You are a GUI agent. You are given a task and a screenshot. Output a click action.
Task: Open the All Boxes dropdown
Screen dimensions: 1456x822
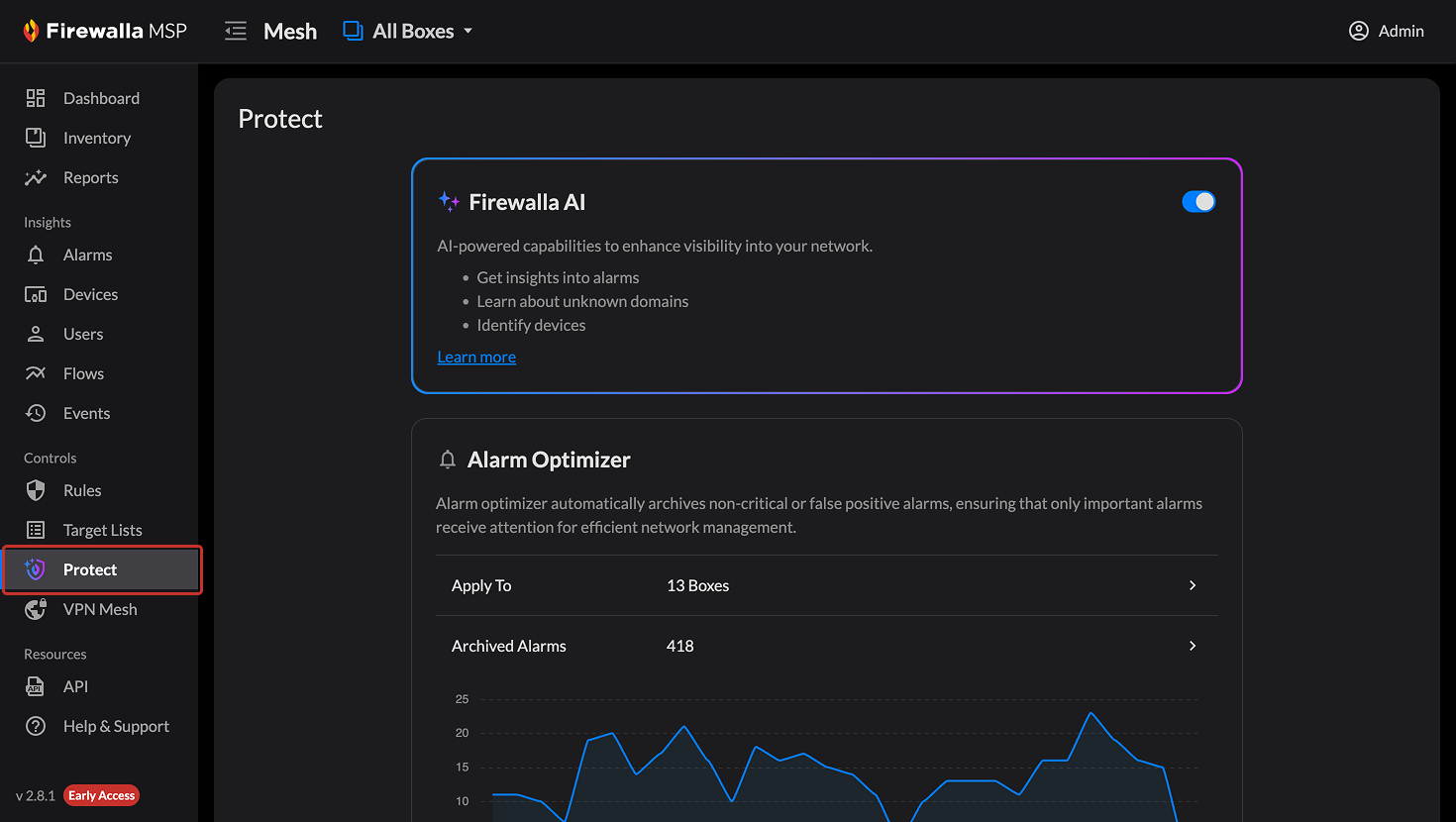click(x=408, y=31)
